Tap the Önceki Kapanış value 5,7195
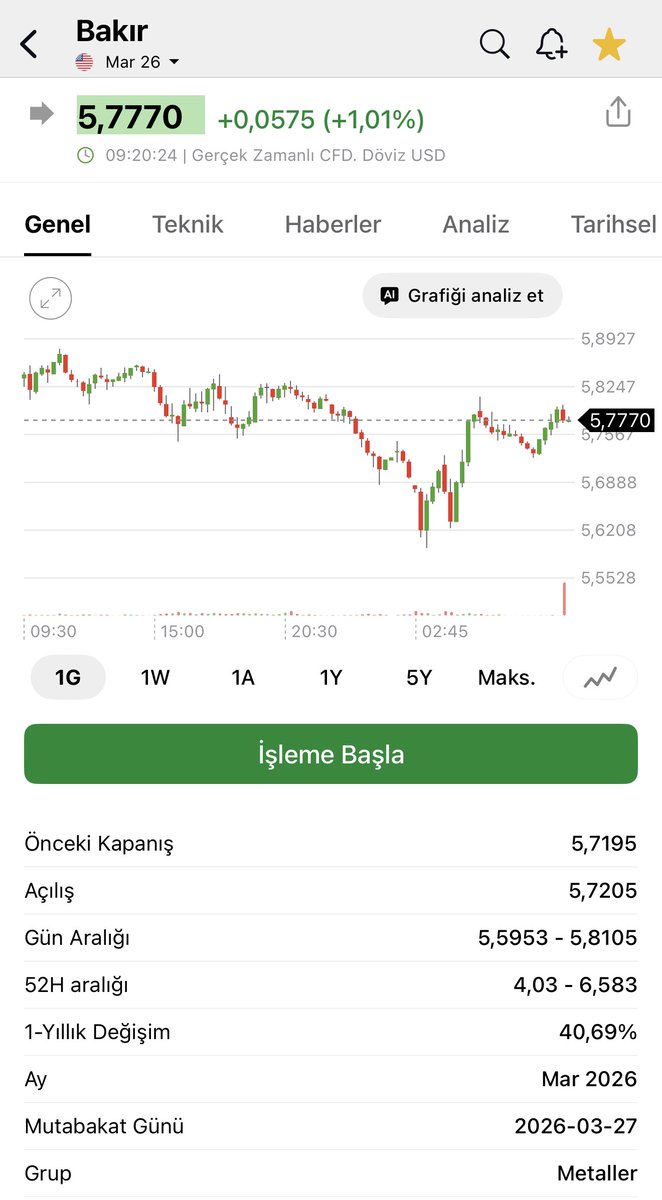This screenshot has width=662, height=1200. pyautogui.click(x=604, y=844)
